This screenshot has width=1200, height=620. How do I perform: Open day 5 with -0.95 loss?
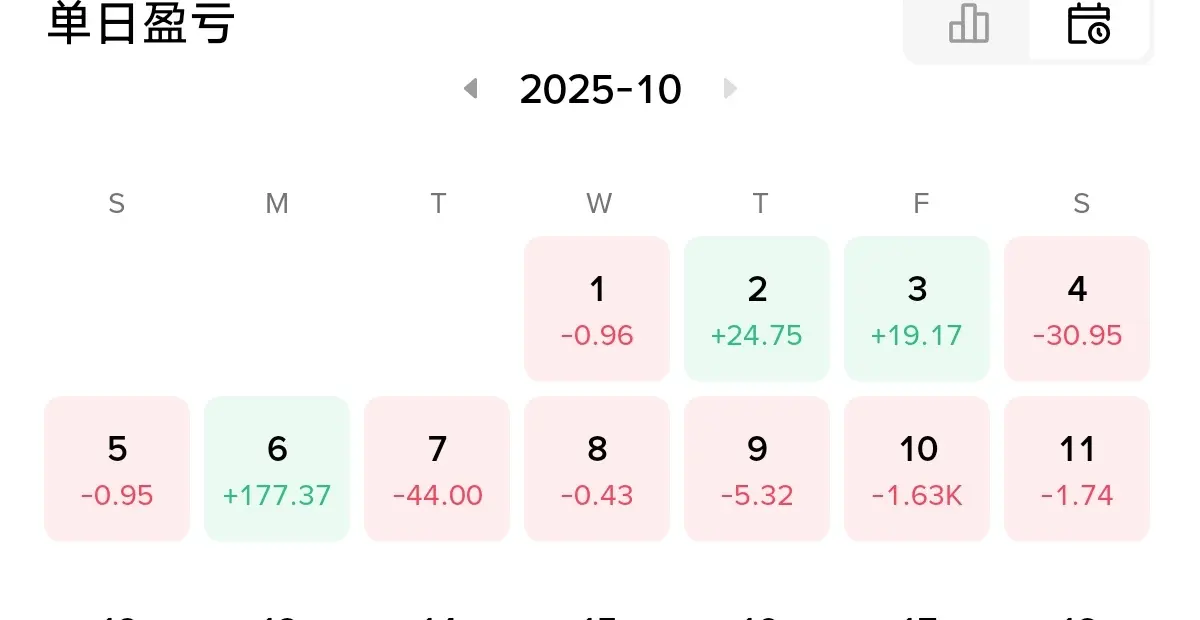pyautogui.click(x=117, y=469)
